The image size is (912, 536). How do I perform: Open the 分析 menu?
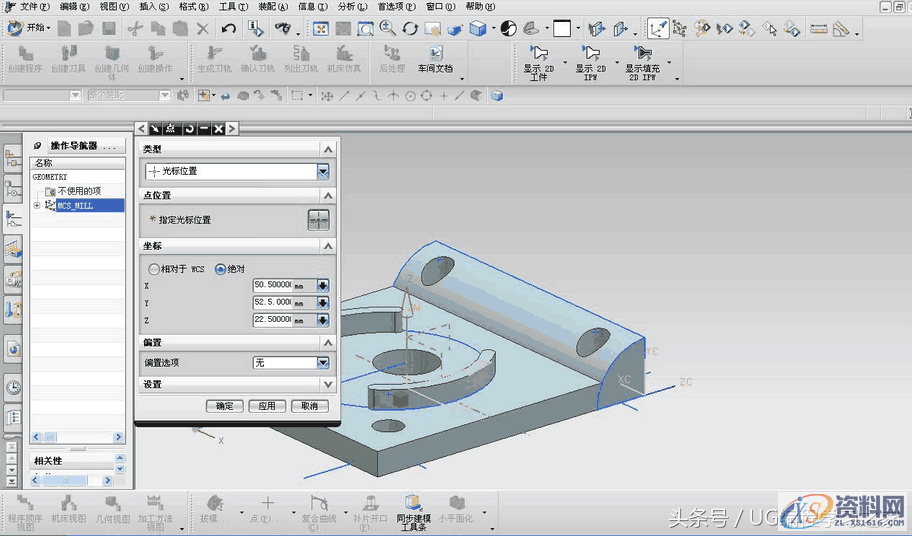coord(348,7)
